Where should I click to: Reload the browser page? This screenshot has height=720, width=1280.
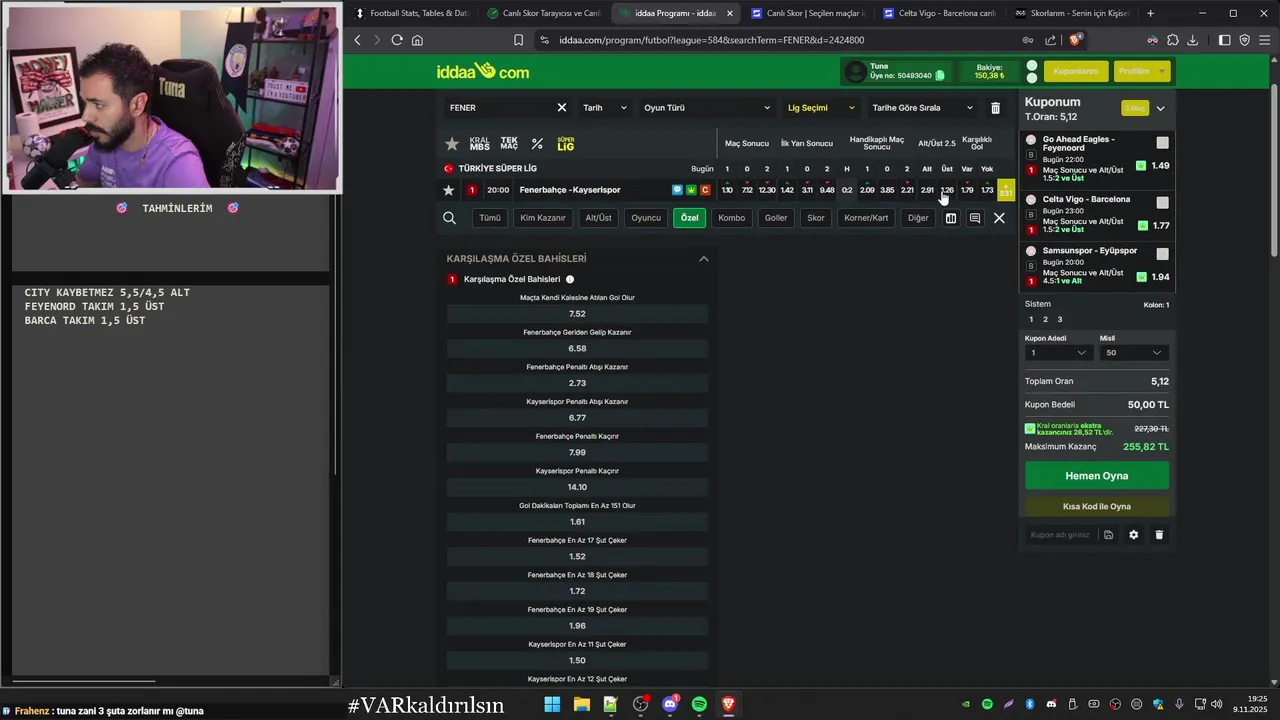[397, 40]
